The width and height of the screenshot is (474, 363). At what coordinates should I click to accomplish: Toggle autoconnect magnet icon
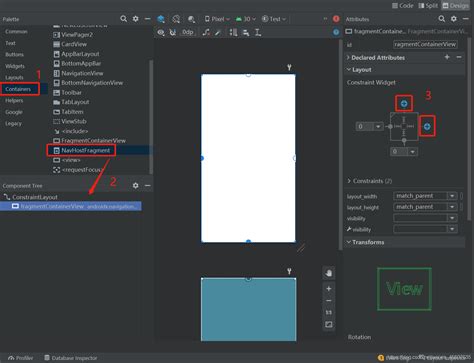point(173,32)
